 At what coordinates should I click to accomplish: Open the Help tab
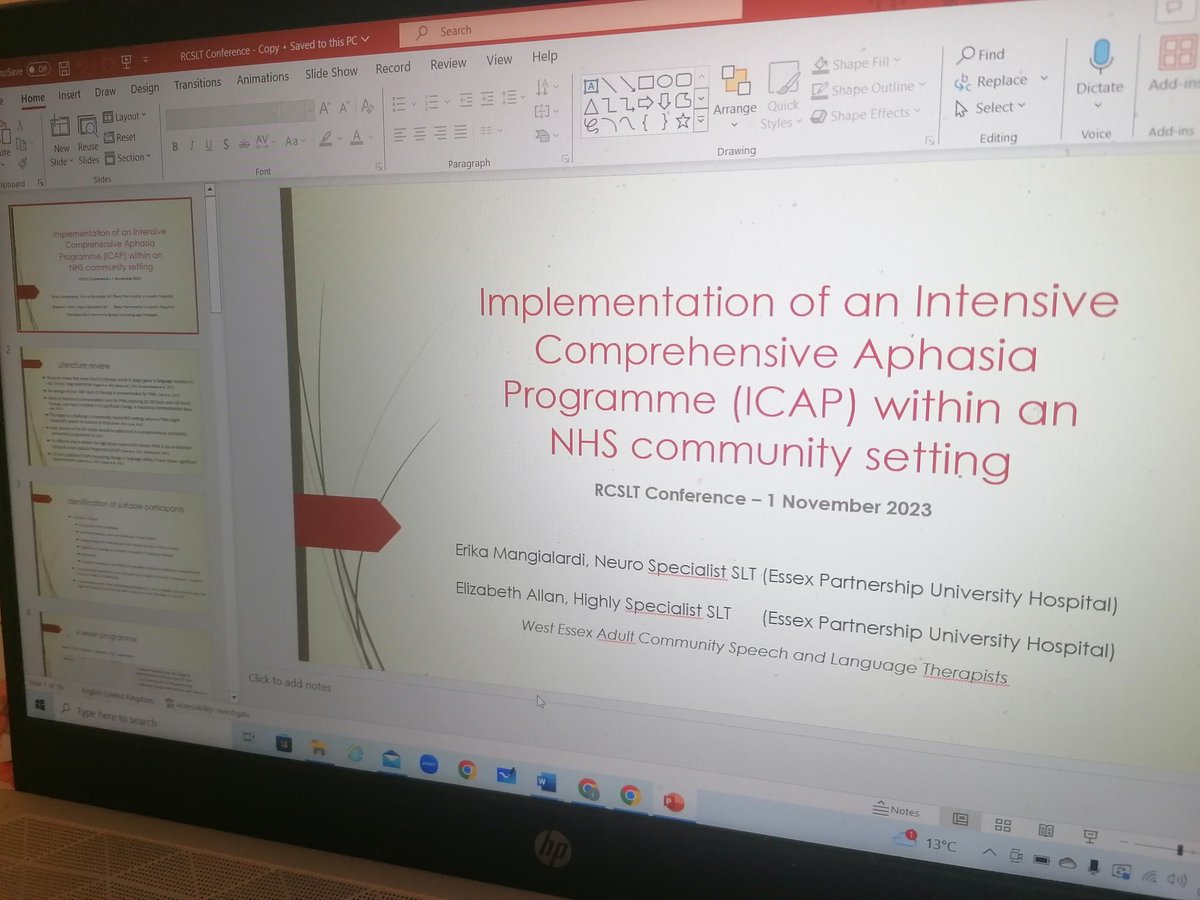coord(545,56)
